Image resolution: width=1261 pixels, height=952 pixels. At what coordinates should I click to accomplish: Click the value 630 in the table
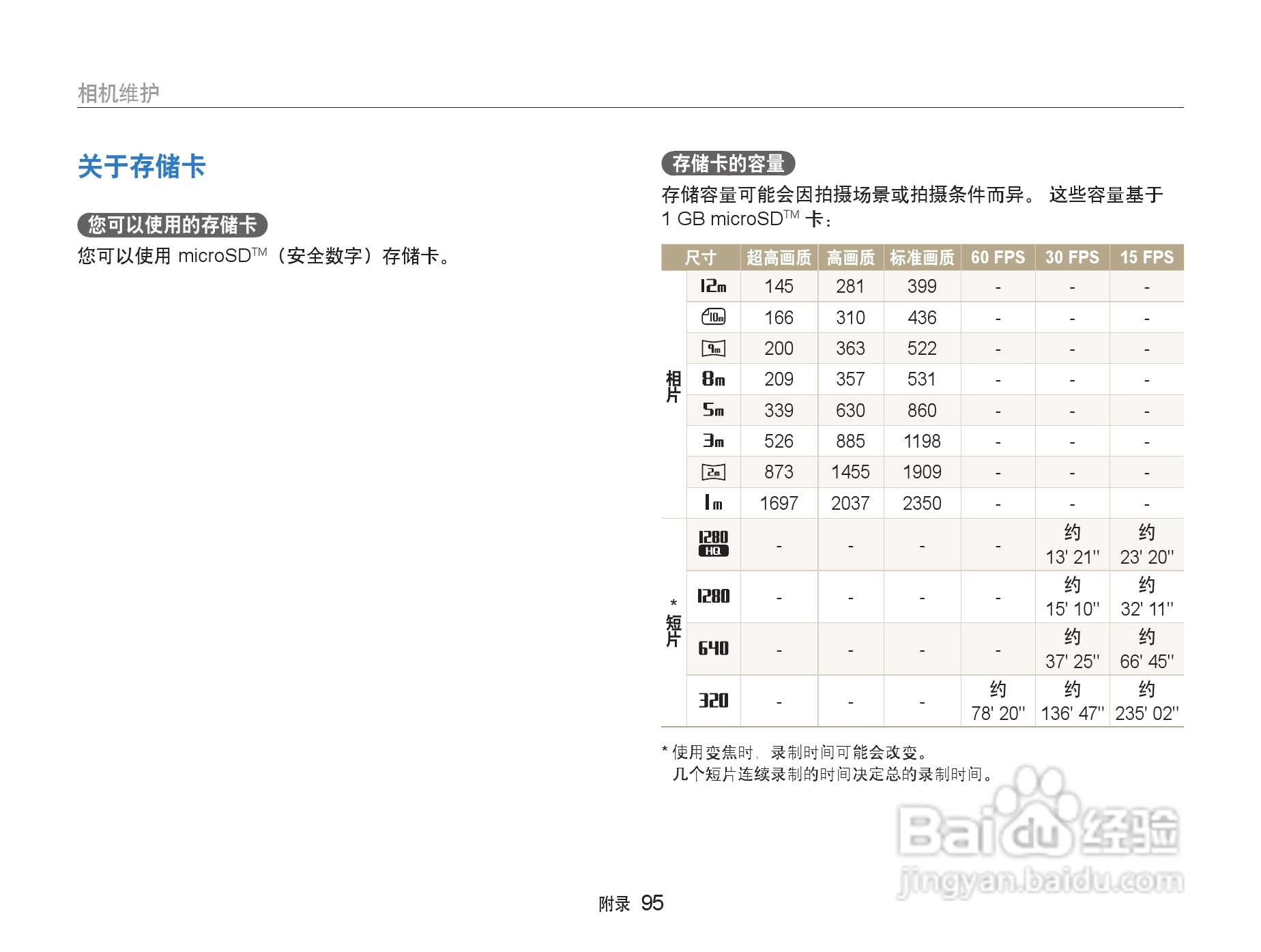[850, 411]
